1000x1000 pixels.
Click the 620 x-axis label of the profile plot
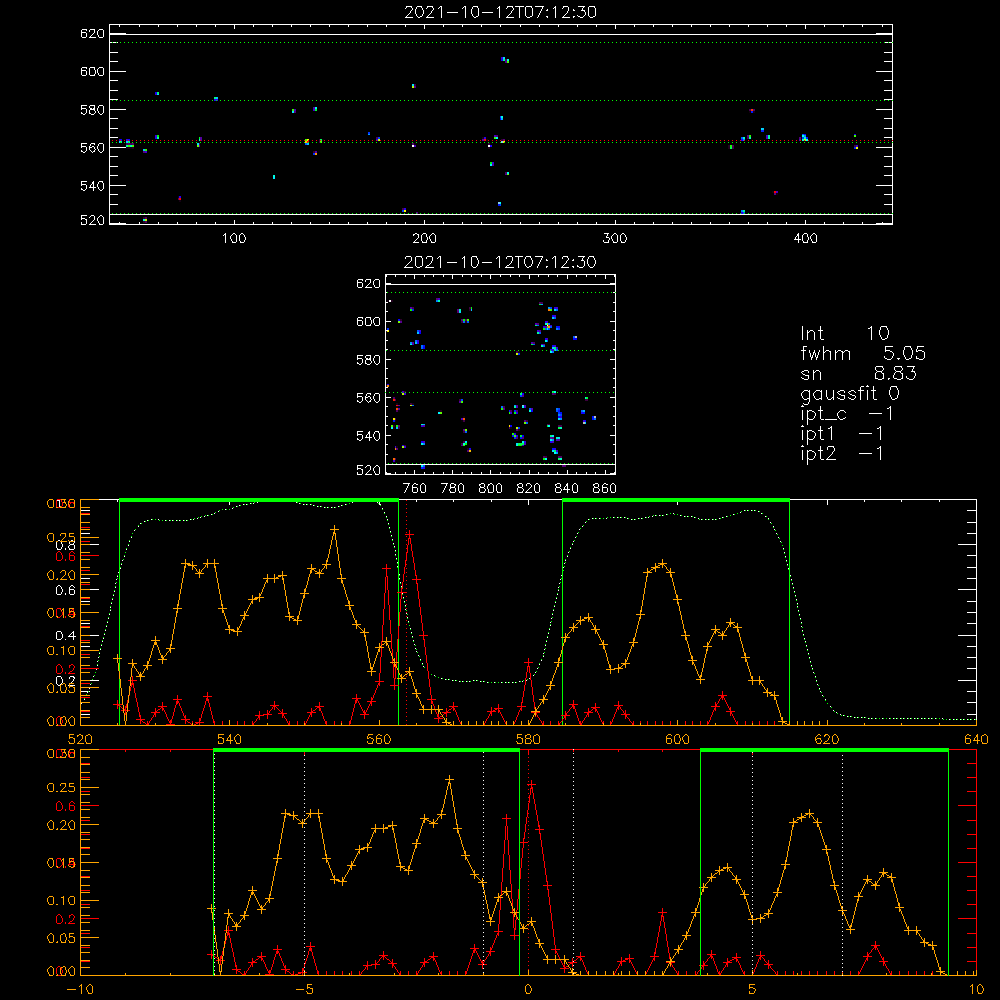tap(827, 739)
